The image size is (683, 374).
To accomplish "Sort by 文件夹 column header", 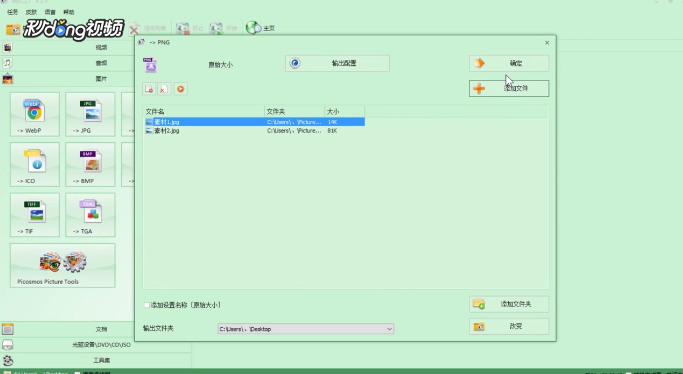I will click(x=294, y=111).
